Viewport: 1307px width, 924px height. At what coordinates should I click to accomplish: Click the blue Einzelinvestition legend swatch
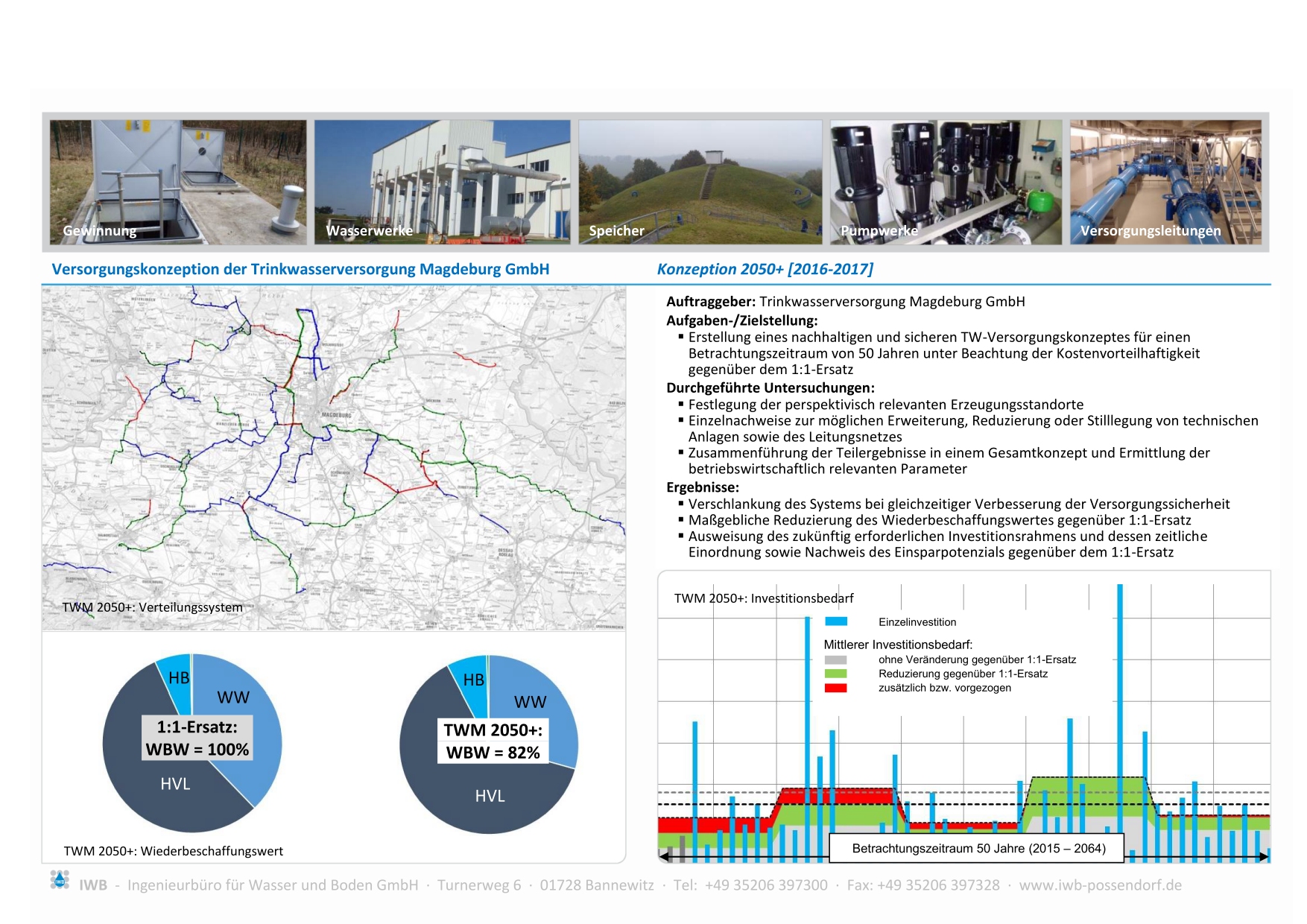coord(836,621)
